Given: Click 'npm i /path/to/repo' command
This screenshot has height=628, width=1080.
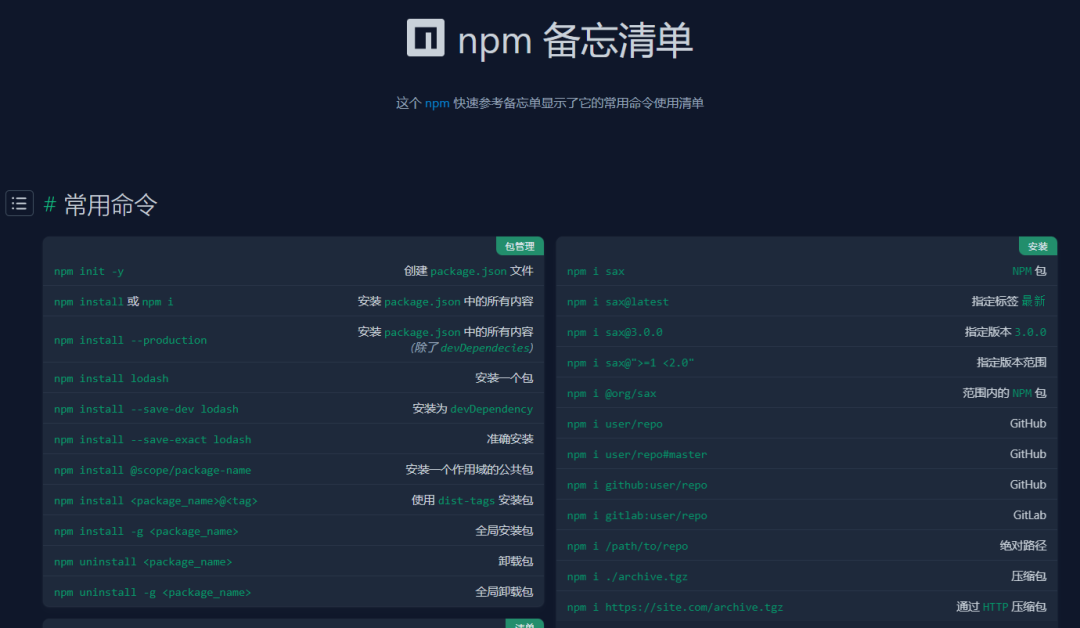Looking at the screenshot, I should 627,546.
